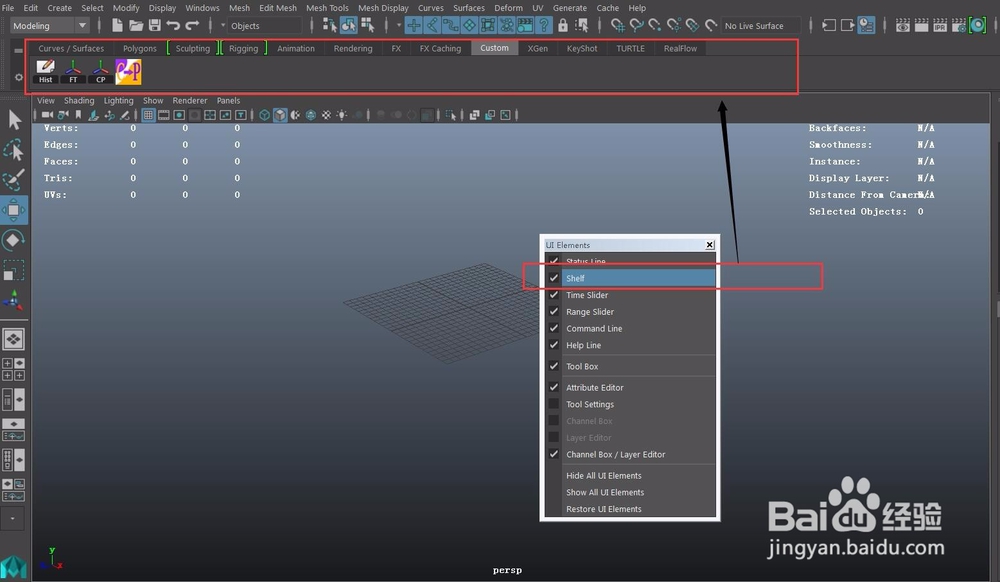
Task: Open the Windows menu
Action: tap(202, 8)
